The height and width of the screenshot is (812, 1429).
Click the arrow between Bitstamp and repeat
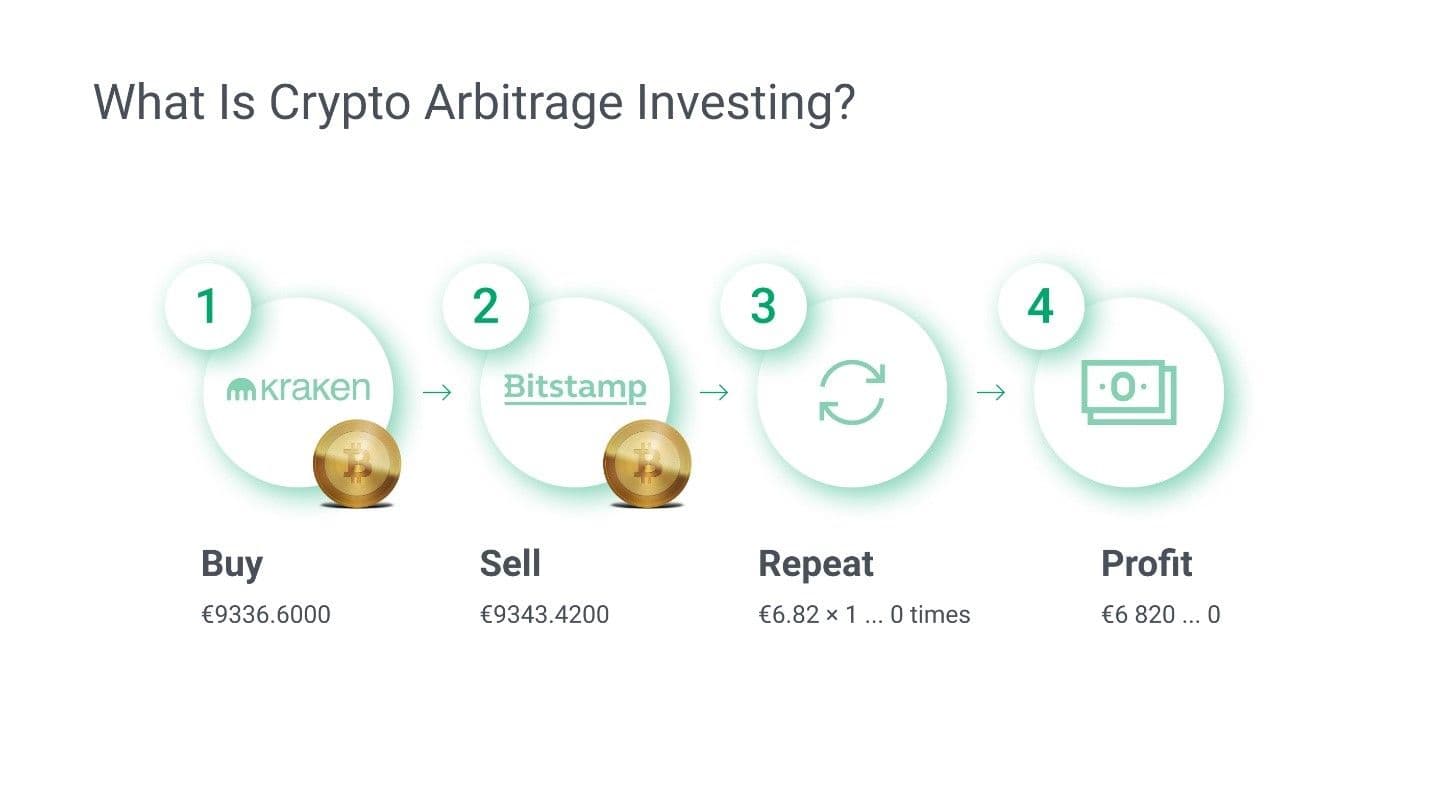coord(714,392)
